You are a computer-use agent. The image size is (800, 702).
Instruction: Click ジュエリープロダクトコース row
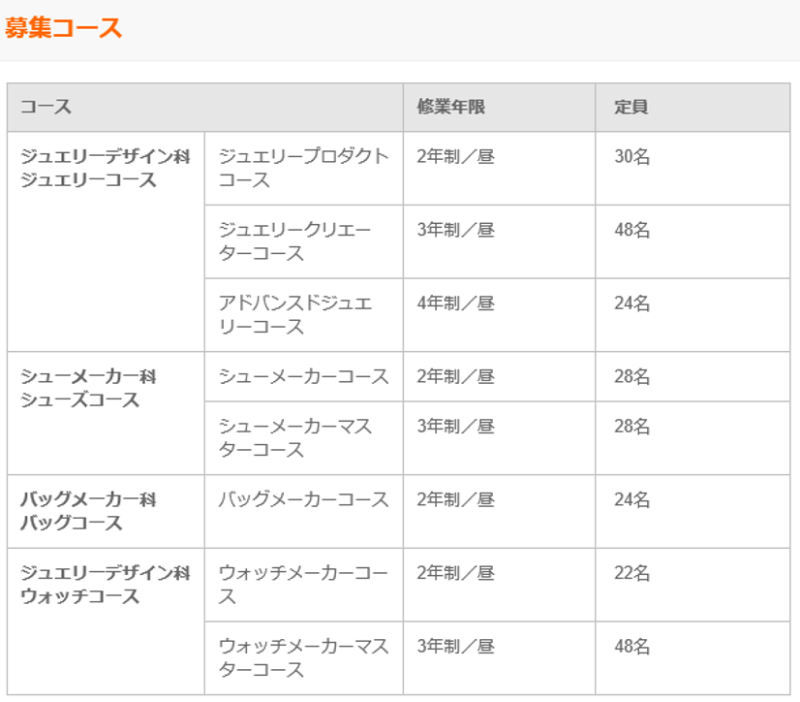click(497, 168)
